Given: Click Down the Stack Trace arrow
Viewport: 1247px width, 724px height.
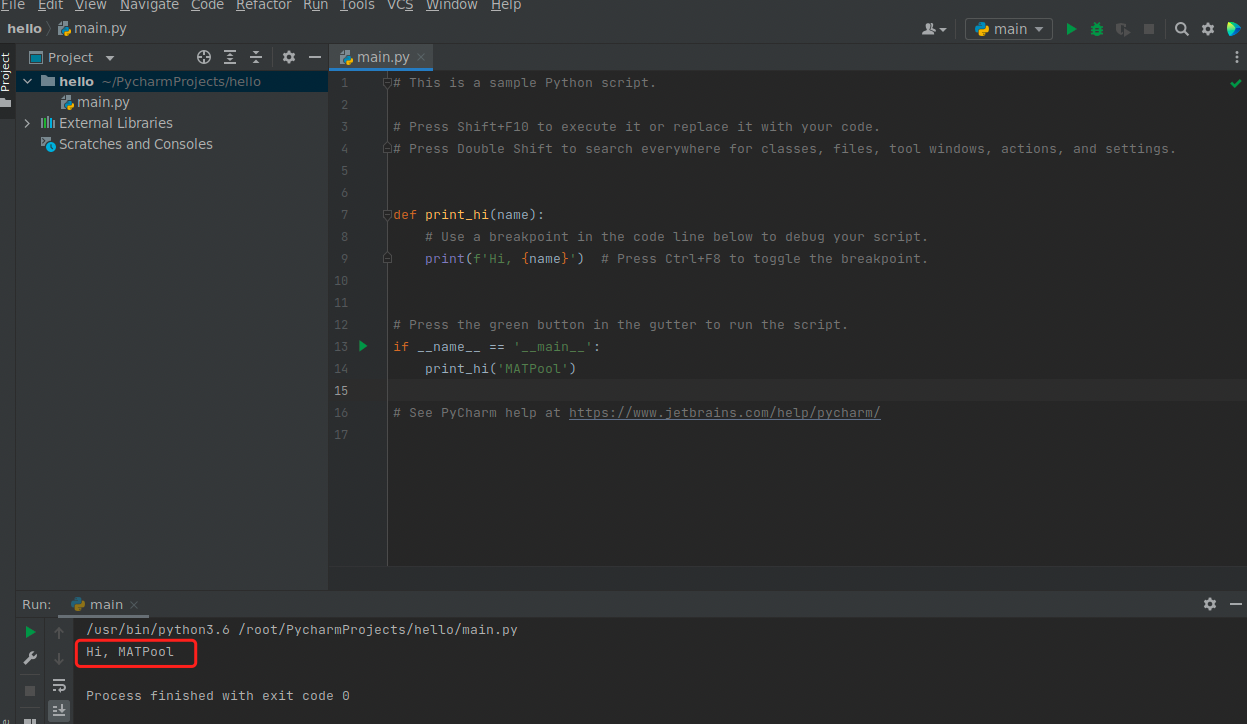Looking at the screenshot, I should pyautogui.click(x=59, y=658).
